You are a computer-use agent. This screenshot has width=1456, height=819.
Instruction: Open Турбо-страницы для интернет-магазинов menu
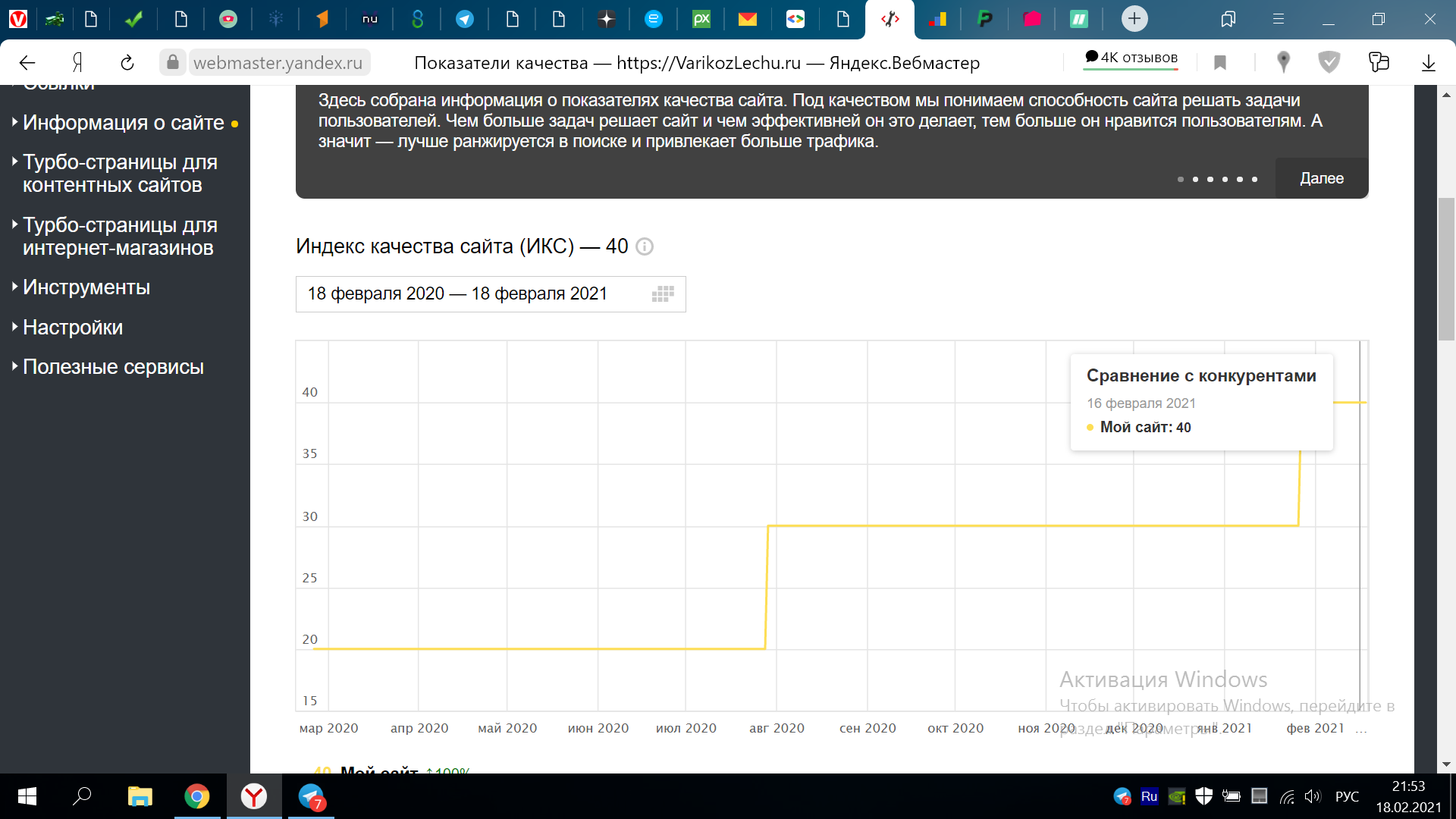(118, 237)
